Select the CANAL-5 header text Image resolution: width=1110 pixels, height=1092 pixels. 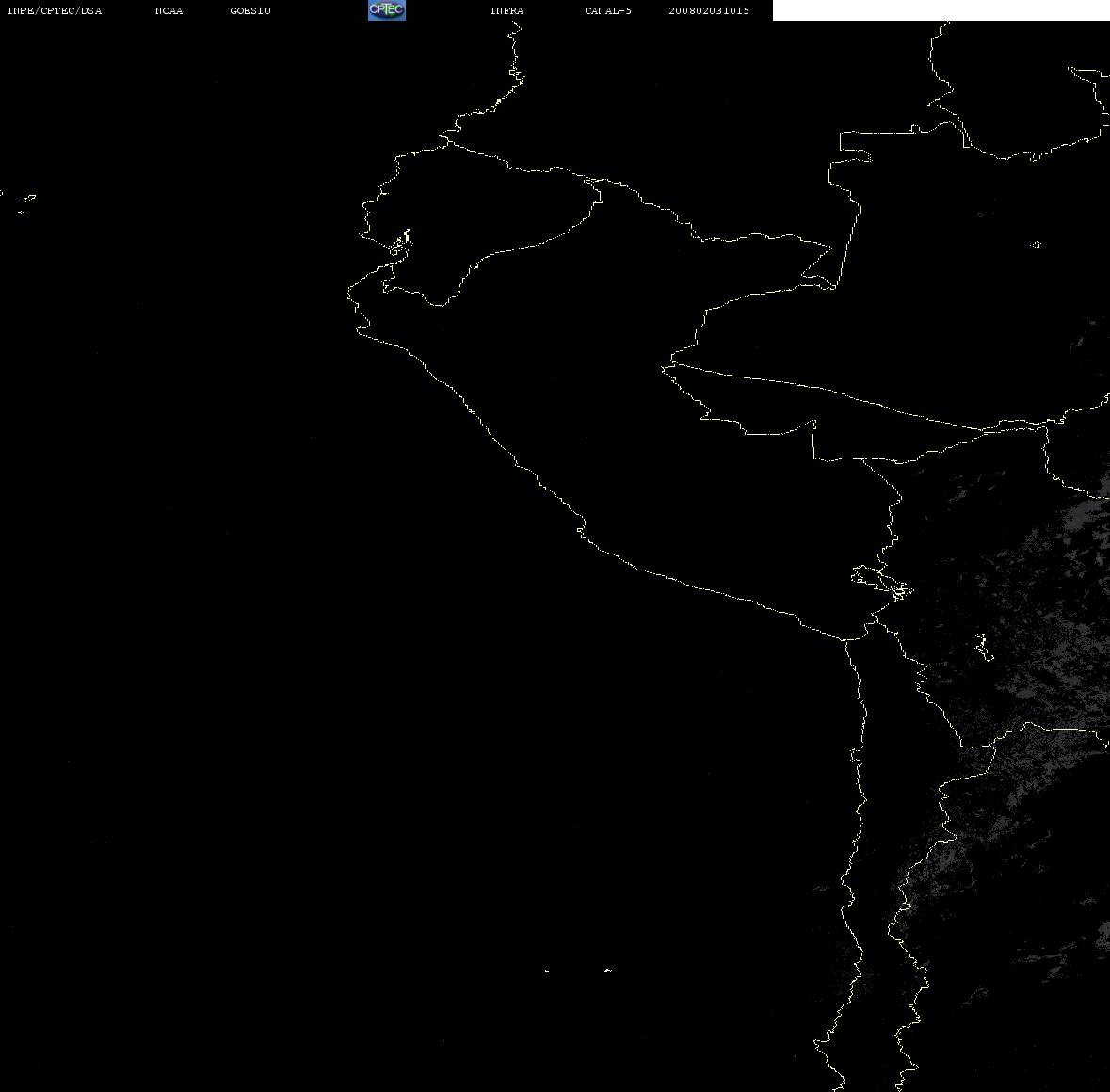pyautogui.click(x=608, y=10)
